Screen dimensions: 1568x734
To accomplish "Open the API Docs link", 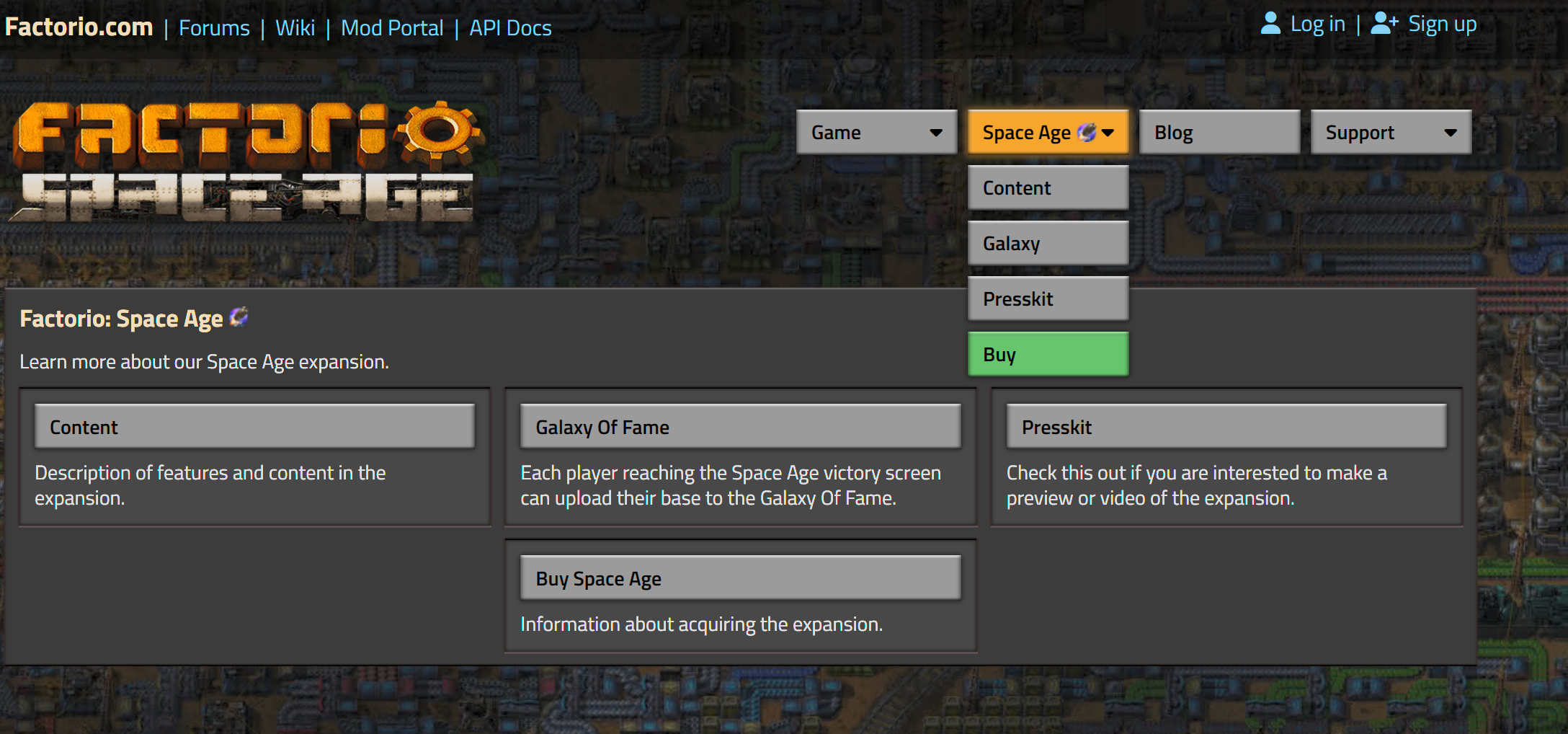I will point(510,28).
